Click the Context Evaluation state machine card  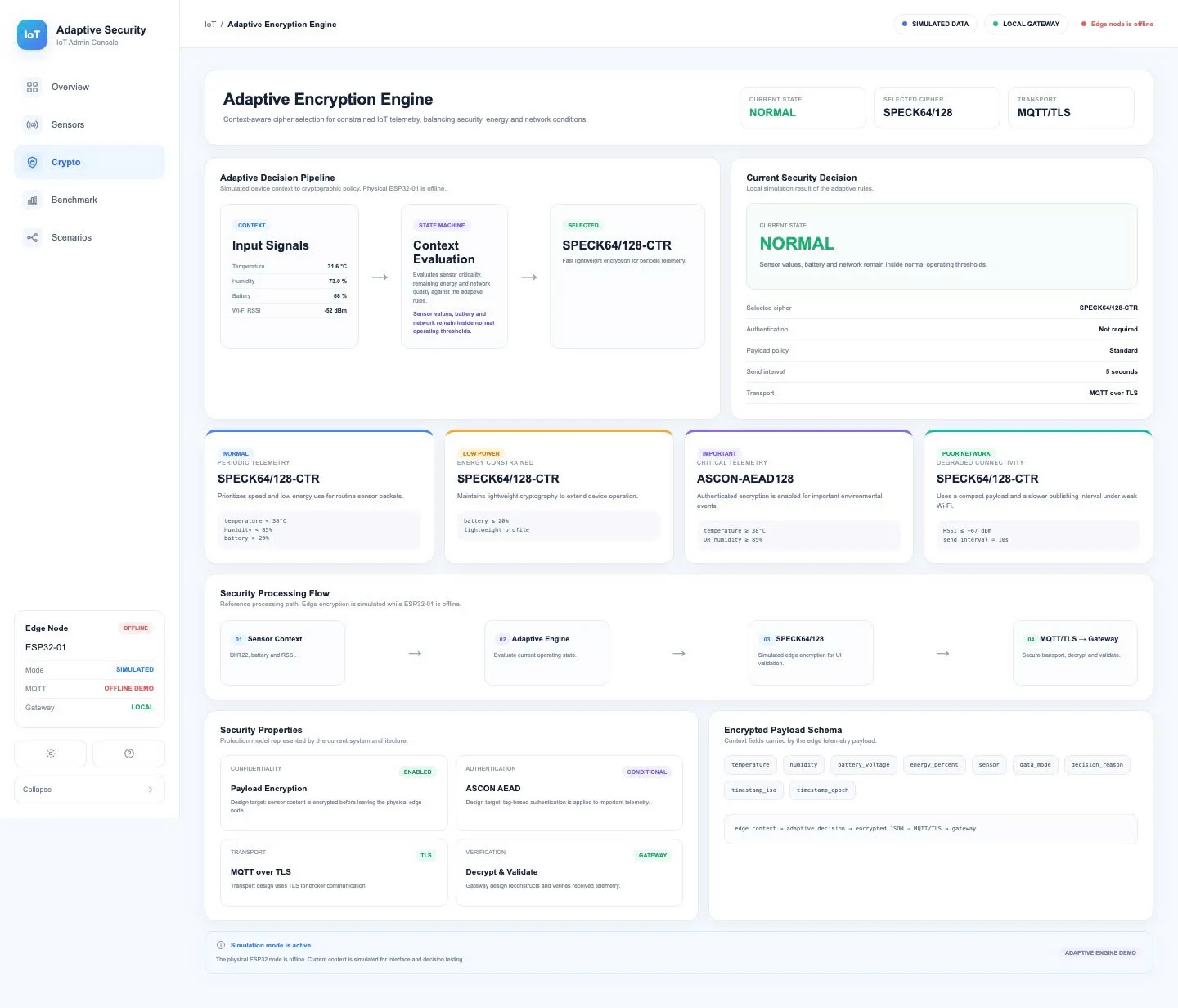pos(454,276)
